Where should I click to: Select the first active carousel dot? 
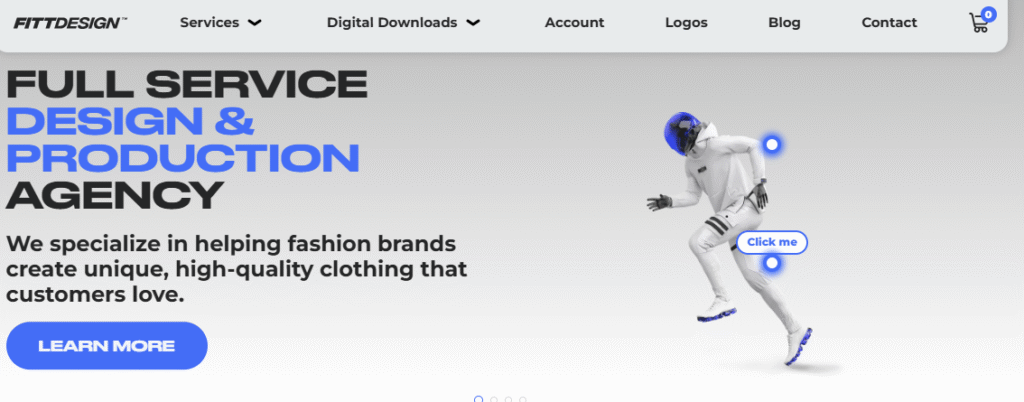(479, 399)
